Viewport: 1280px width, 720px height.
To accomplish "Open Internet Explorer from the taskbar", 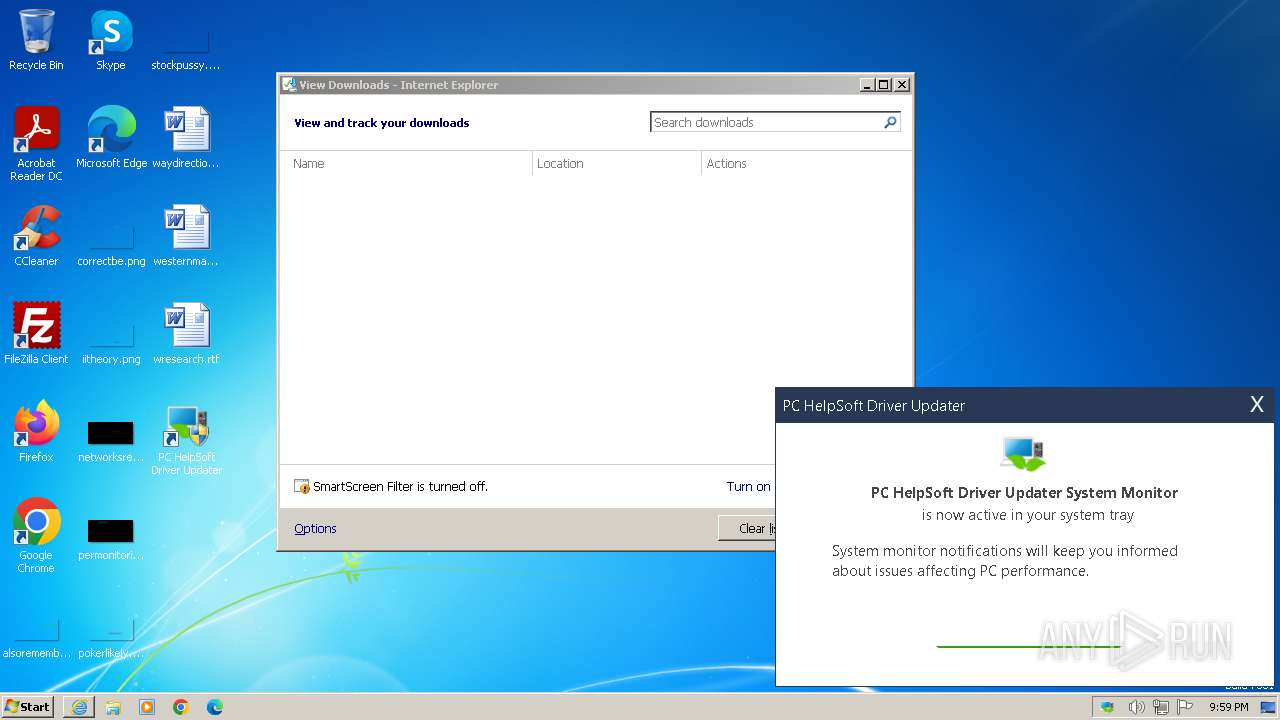I will point(79,707).
